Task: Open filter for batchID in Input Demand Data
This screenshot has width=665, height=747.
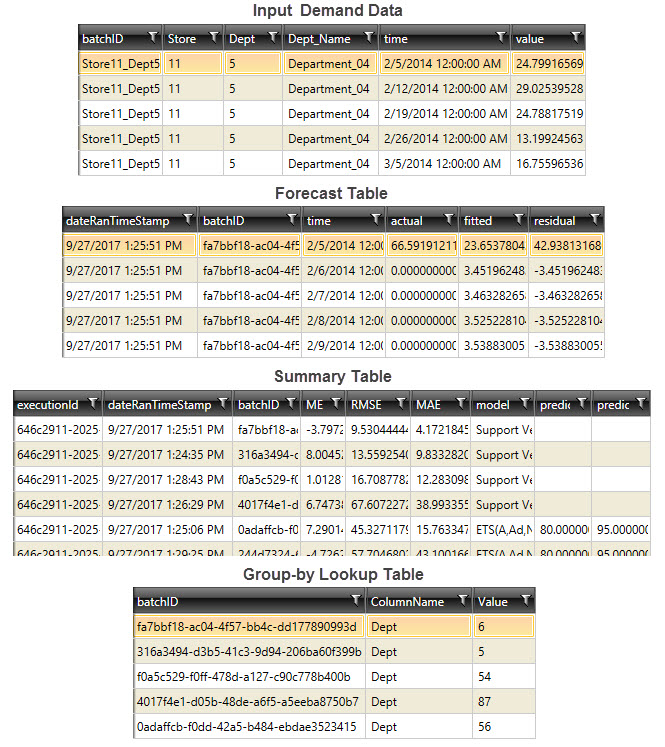Action: [x=151, y=37]
